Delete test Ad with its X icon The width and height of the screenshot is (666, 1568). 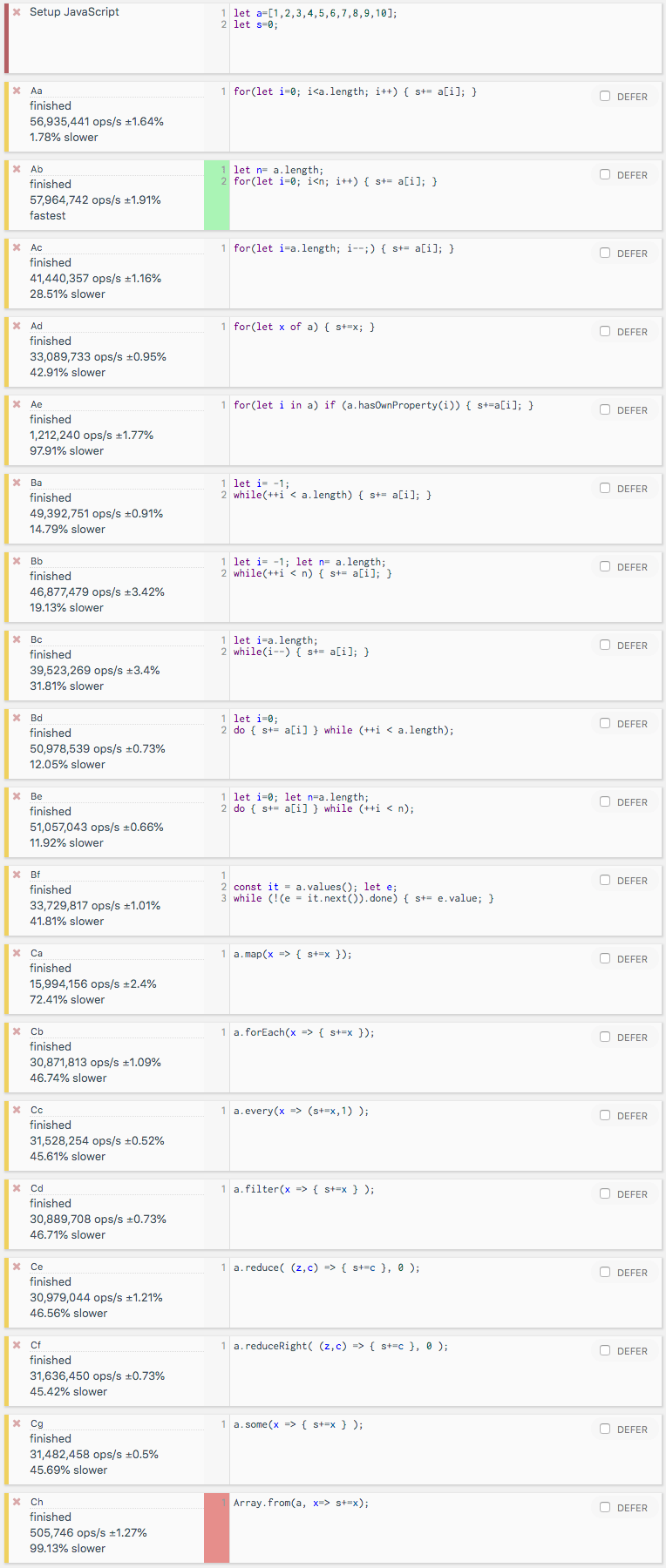(17, 325)
